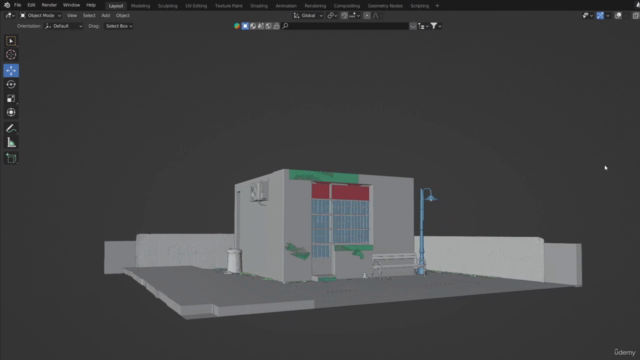Image resolution: width=640 pixels, height=360 pixels.
Task: Click the small button right of search field
Action: point(413,26)
